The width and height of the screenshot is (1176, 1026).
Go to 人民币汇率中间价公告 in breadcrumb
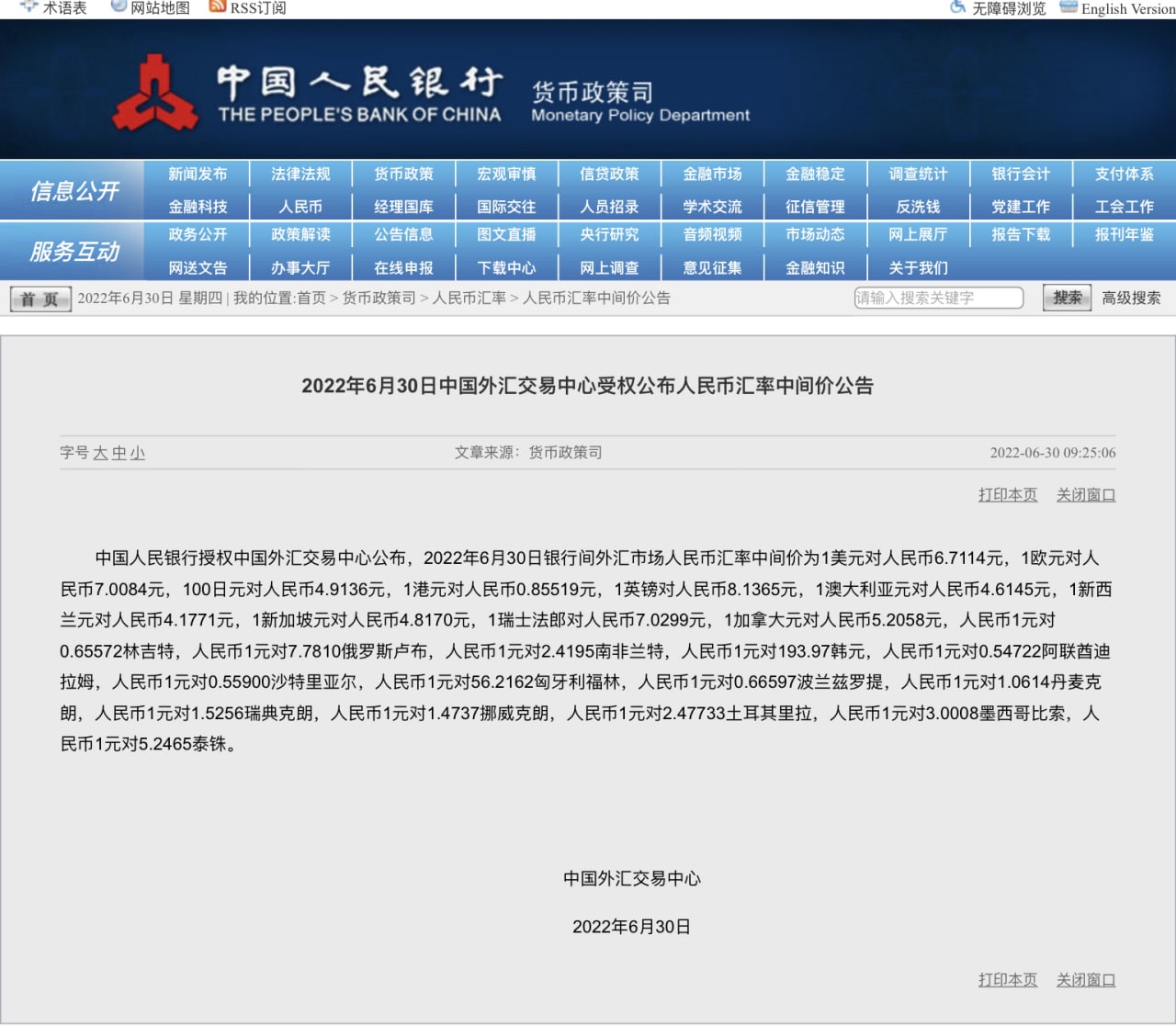[596, 298]
